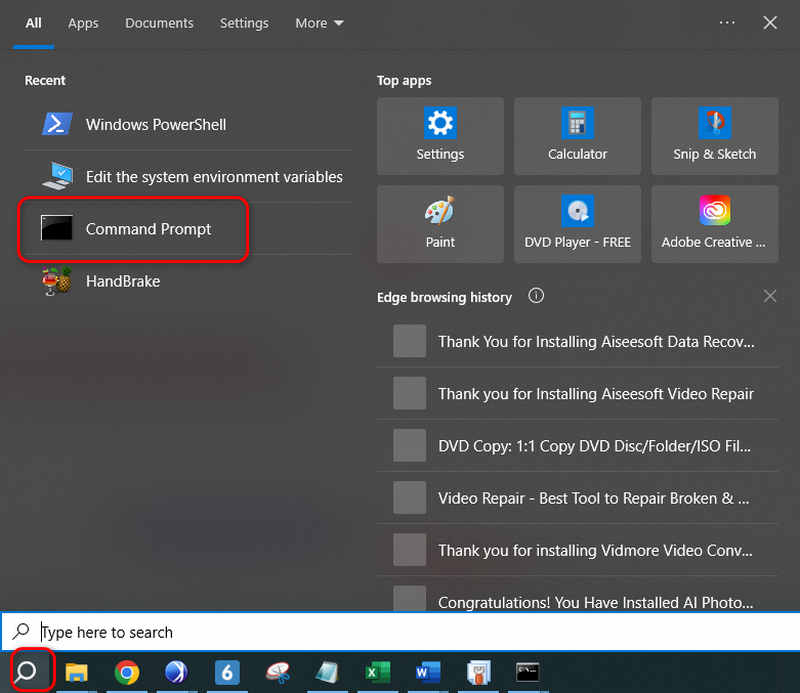
Task: Open the three-dots options menu
Action: (727, 22)
